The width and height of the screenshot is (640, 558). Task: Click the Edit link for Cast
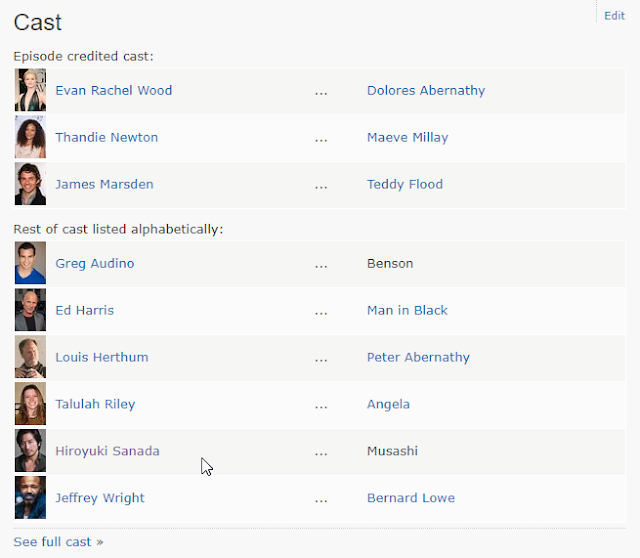pos(614,16)
